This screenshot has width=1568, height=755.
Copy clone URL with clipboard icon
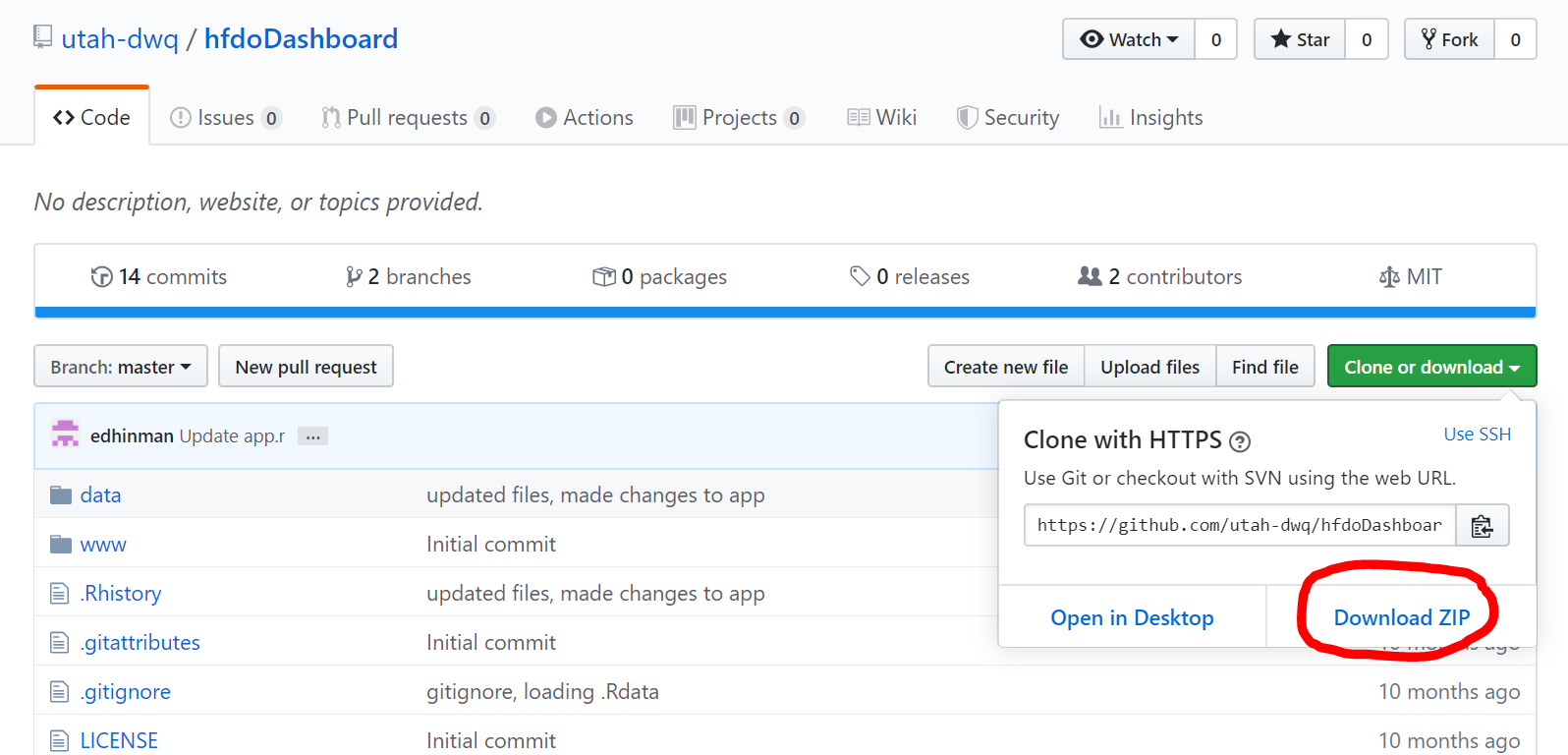click(1482, 526)
